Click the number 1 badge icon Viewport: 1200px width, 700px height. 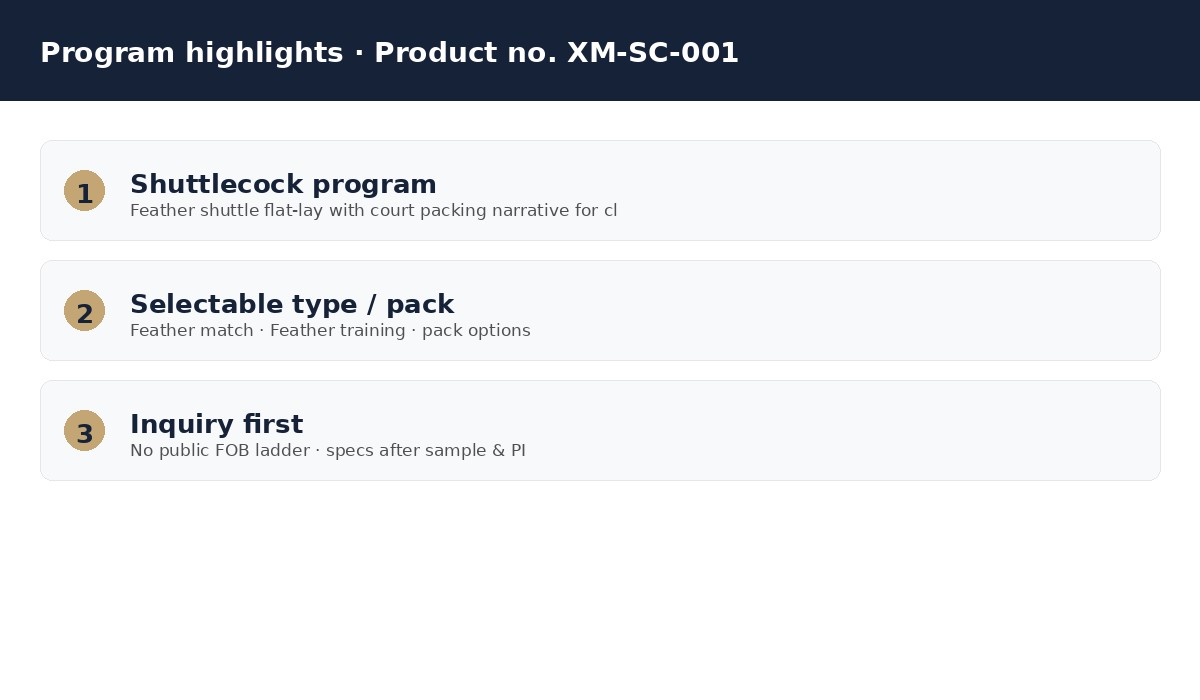pos(84,190)
